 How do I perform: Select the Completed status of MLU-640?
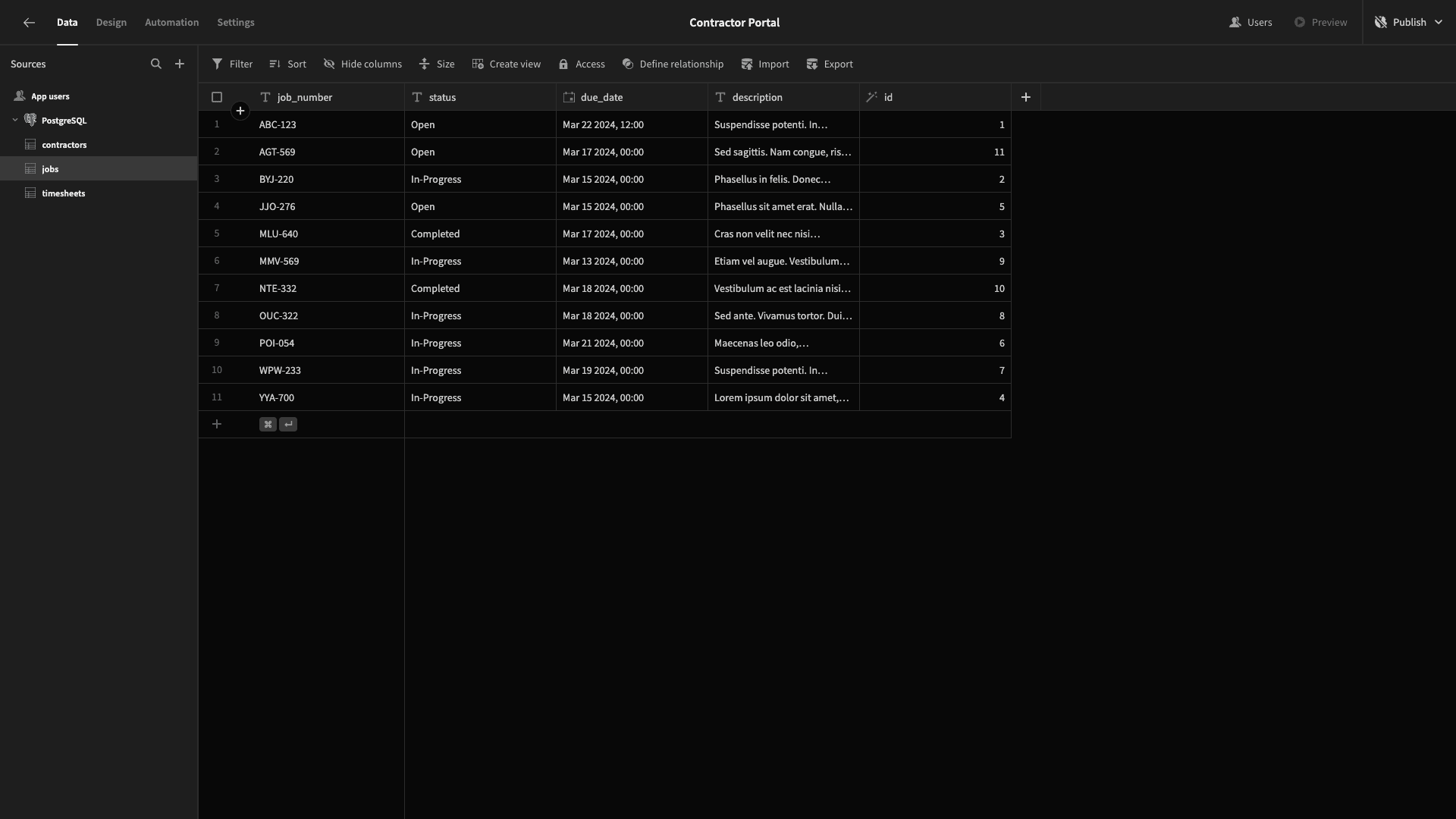480,234
